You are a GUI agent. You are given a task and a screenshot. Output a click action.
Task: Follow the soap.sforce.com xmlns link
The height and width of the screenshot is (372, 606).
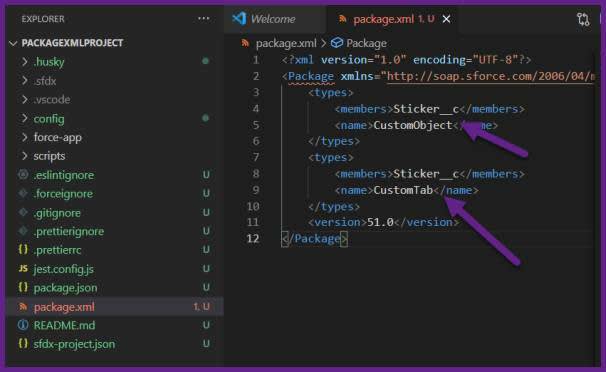click(x=490, y=76)
